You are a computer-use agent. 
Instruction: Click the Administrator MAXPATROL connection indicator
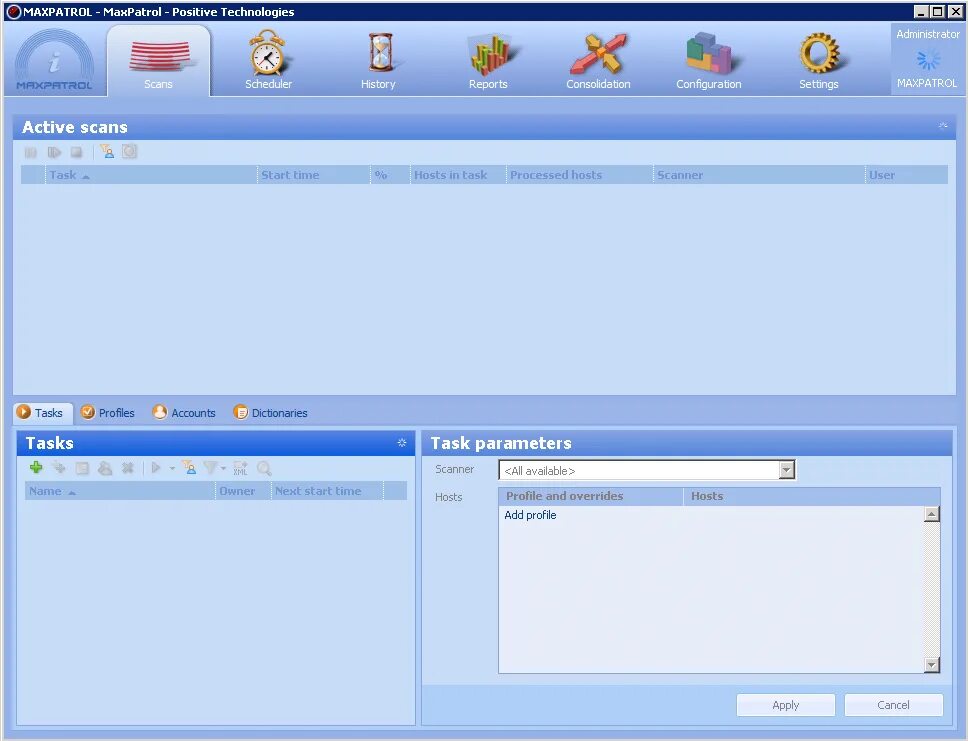click(x=927, y=59)
